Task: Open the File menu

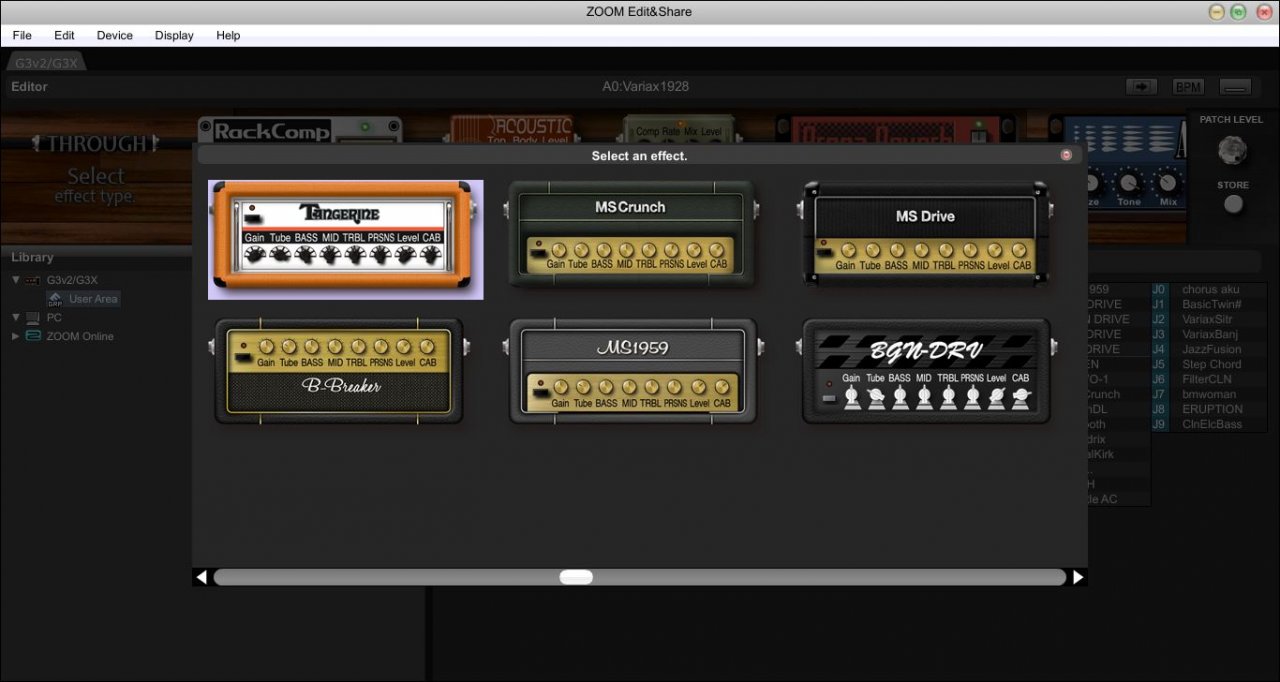Action: click(x=22, y=35)
